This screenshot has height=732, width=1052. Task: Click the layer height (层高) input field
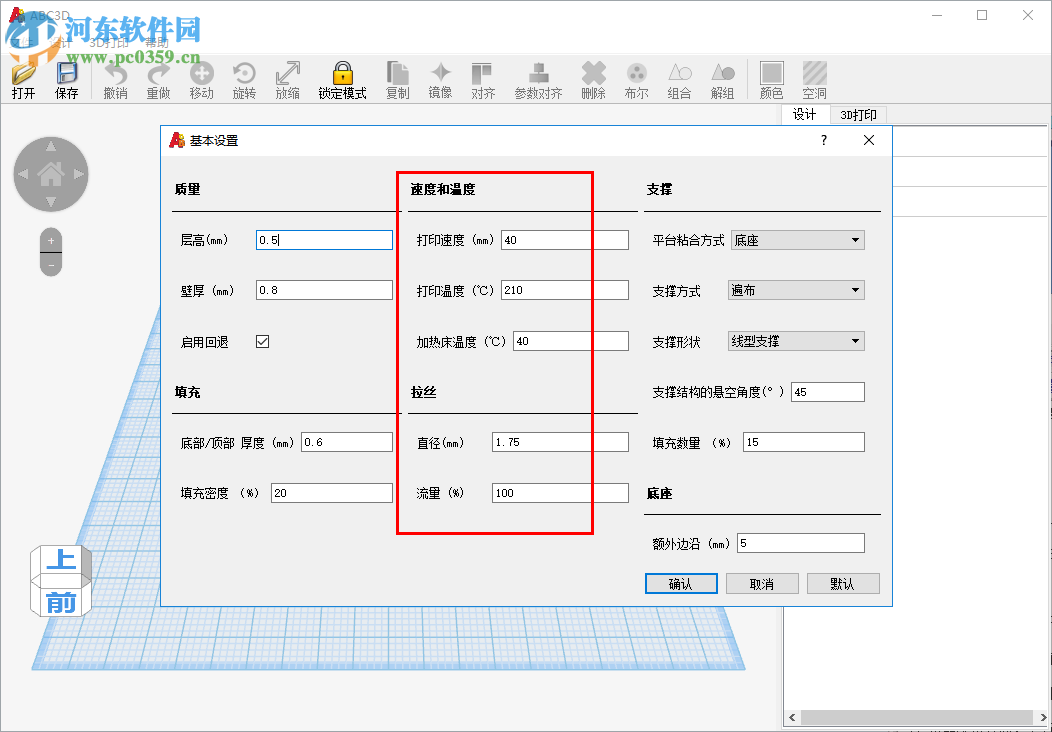324,240
